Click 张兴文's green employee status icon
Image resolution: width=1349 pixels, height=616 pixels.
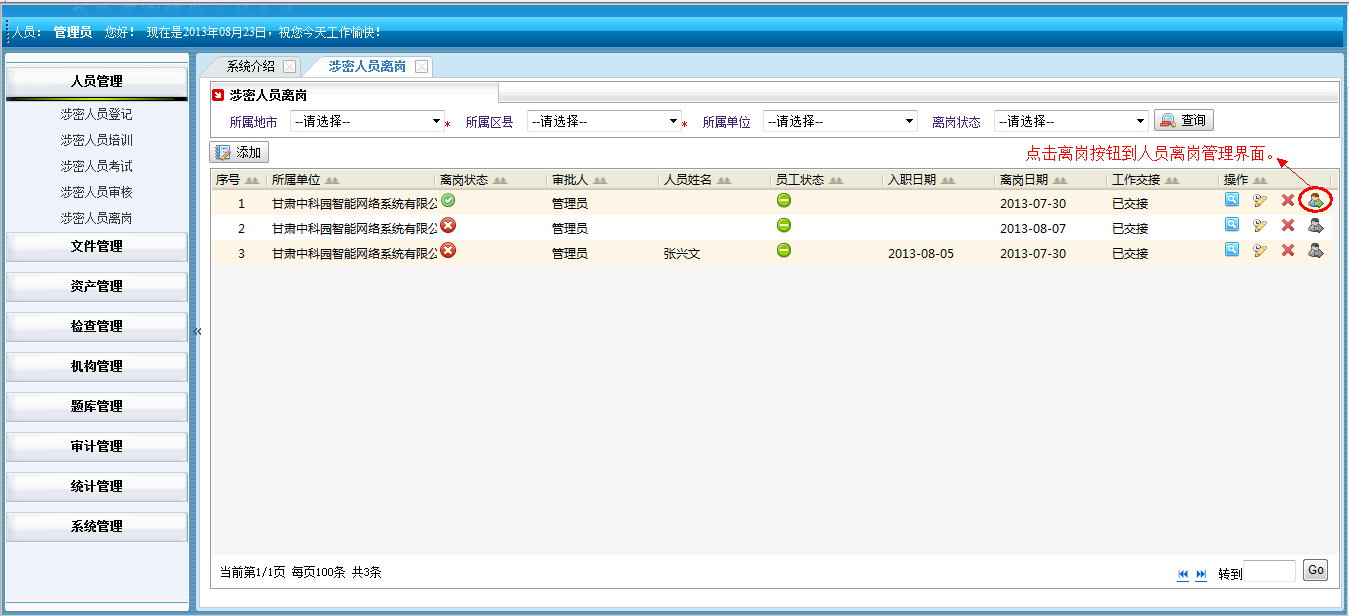tap(784, 250)
